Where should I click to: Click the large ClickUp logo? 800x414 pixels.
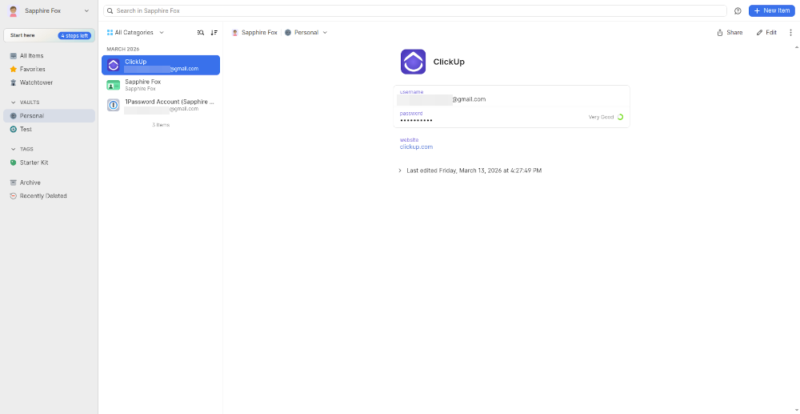(x=413, y=62)
